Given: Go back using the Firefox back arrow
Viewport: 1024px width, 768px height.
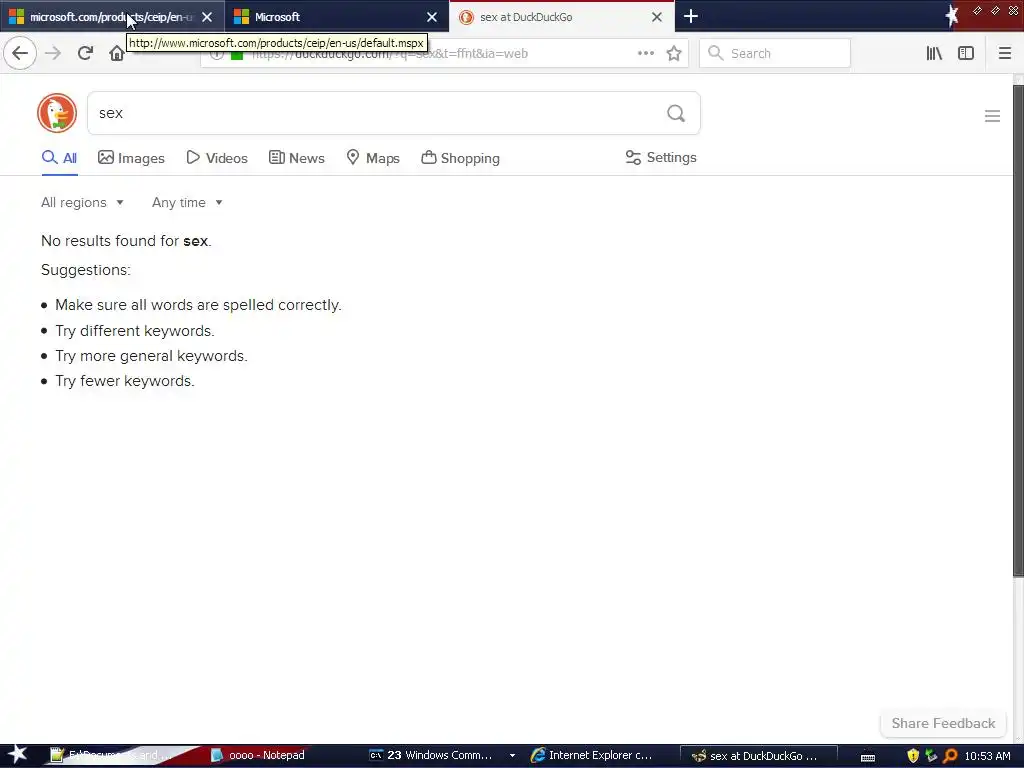Looking at the screenshot, I should (20, 53).
